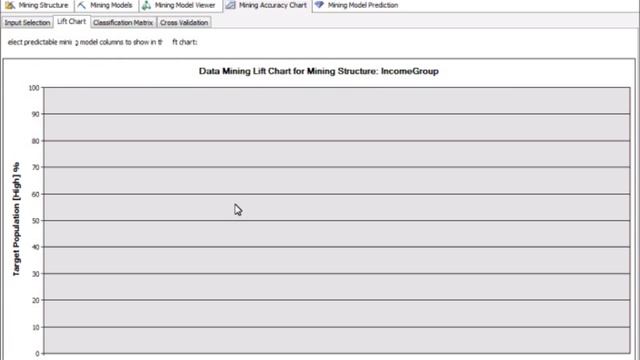
Task: Click the y-axis value 80
Action: tap(36, 141)
